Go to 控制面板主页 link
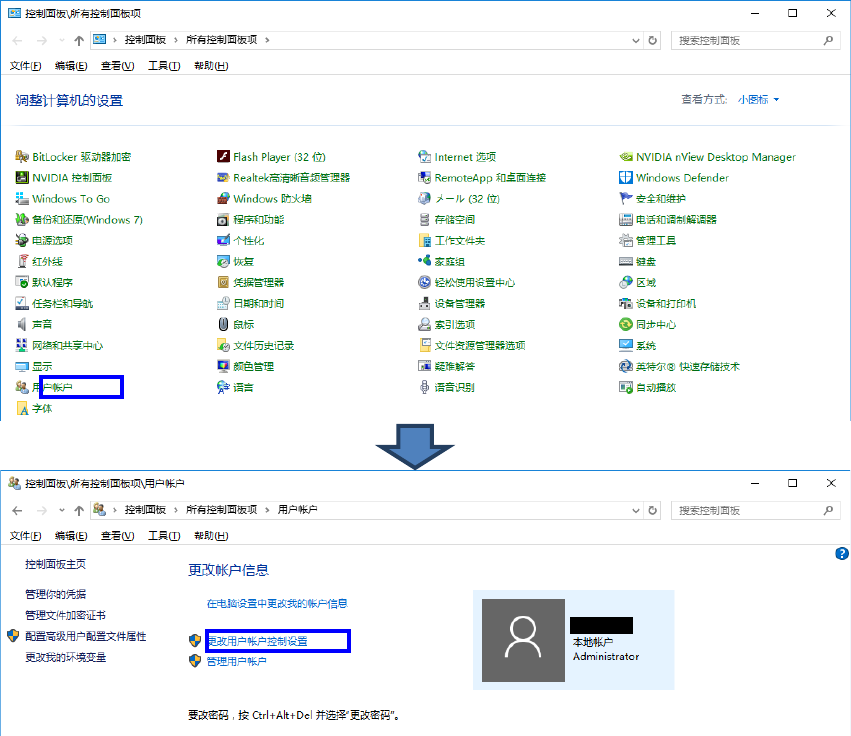This screenshot has height=736, width=851. coord(55,564)
